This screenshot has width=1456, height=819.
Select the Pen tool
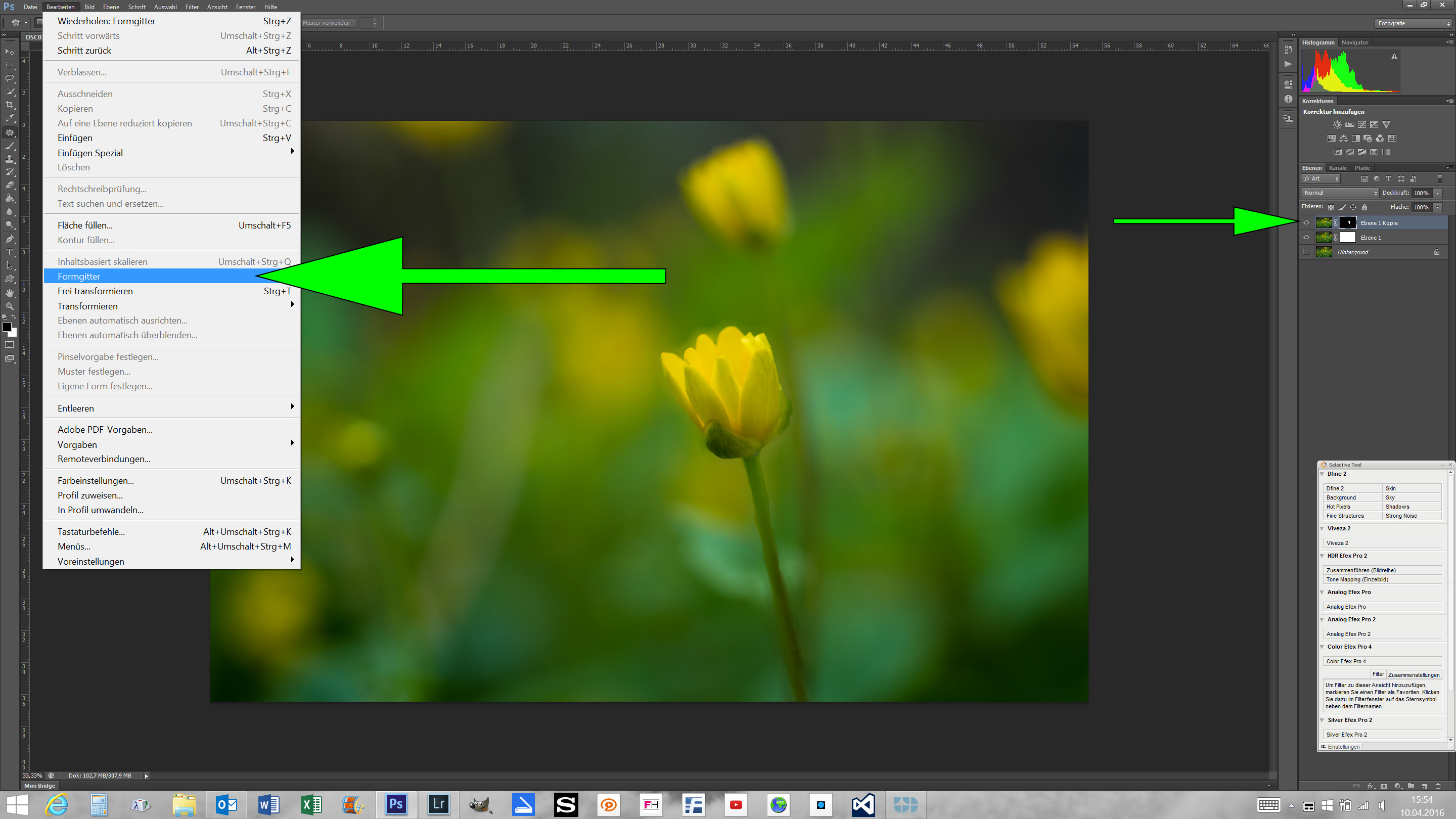click(x=10, y=239)
